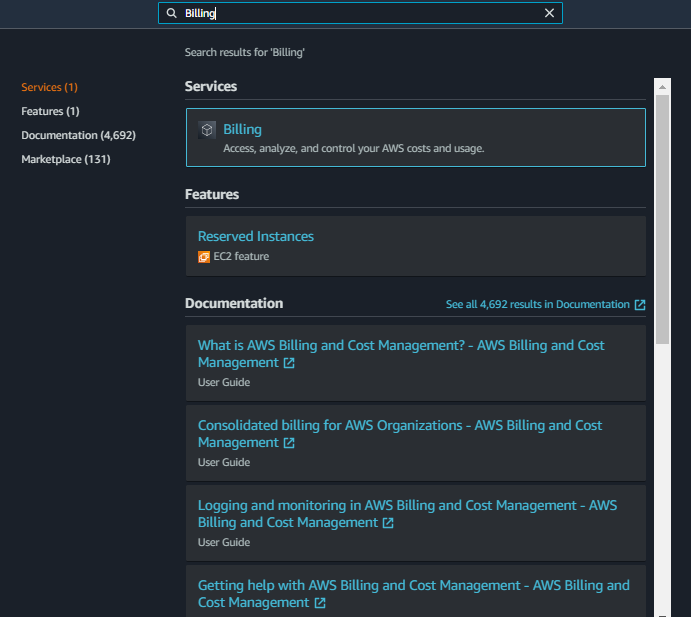The image size is (691, 617).
Task: Click external-link icon after 'What is AWS Billing' title
Action: 289,363
